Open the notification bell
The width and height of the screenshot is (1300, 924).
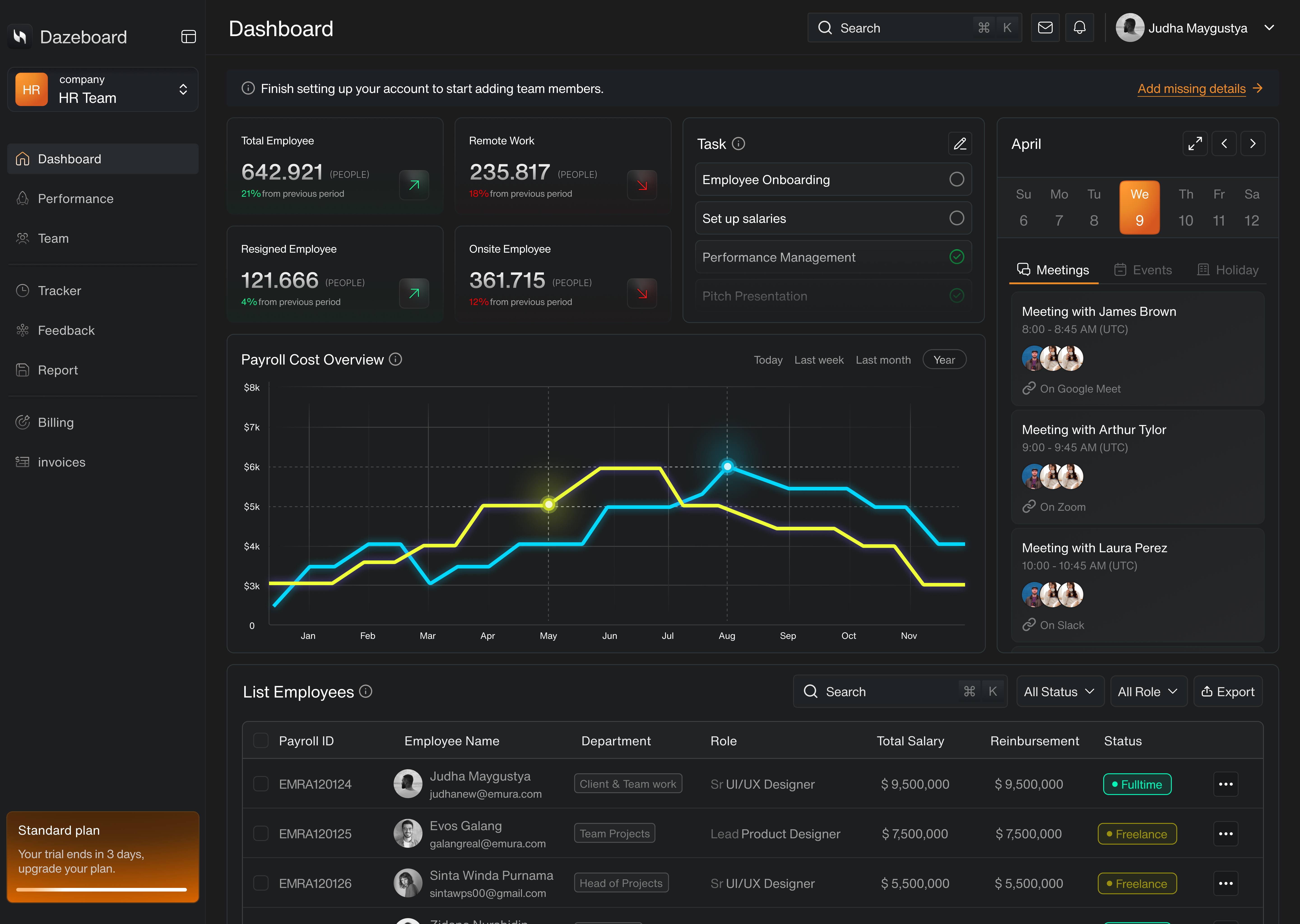[1079, 27]
